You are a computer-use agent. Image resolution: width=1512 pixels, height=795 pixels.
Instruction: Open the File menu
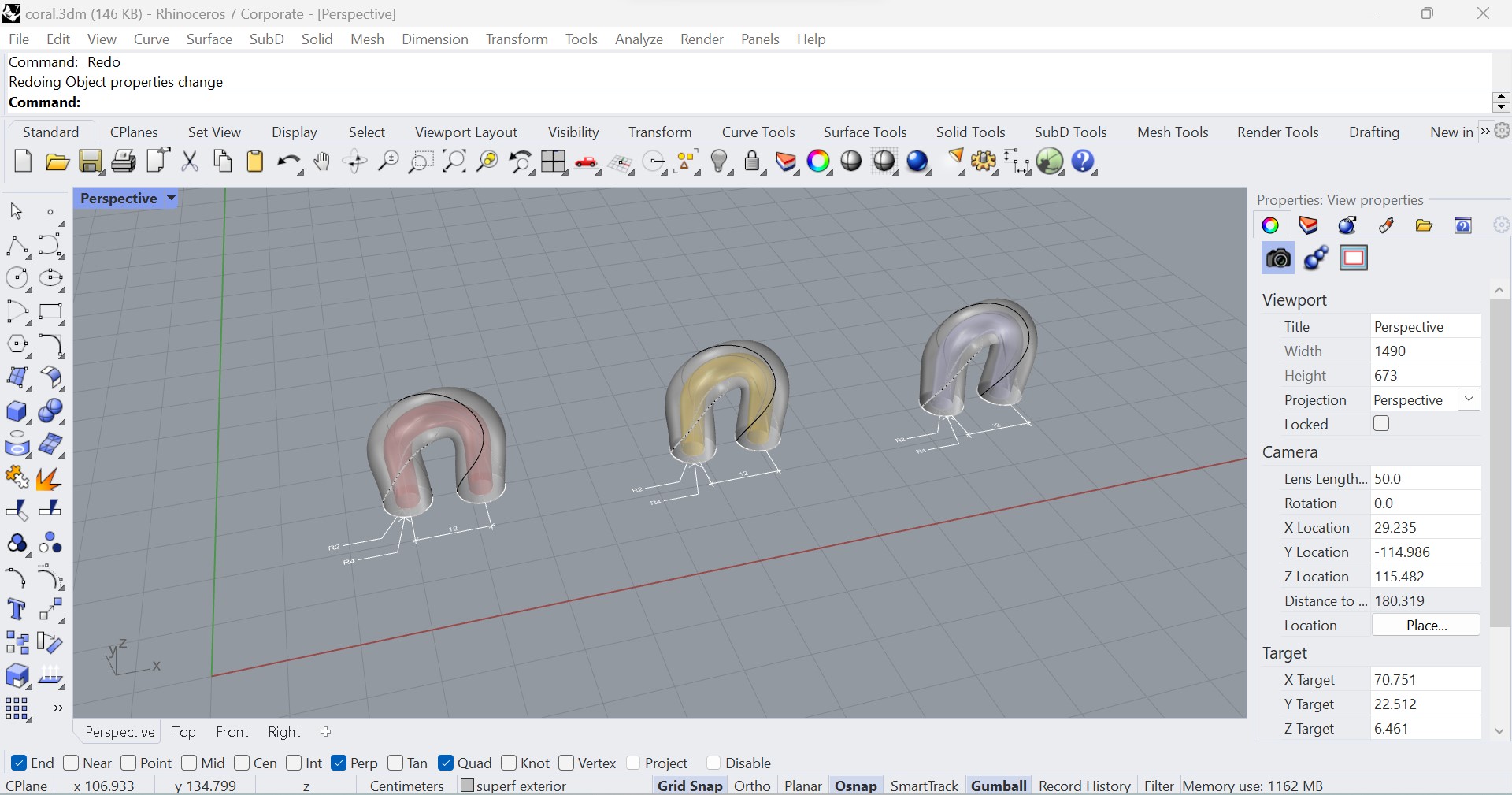pyautogui.click(x=19, y=39)
